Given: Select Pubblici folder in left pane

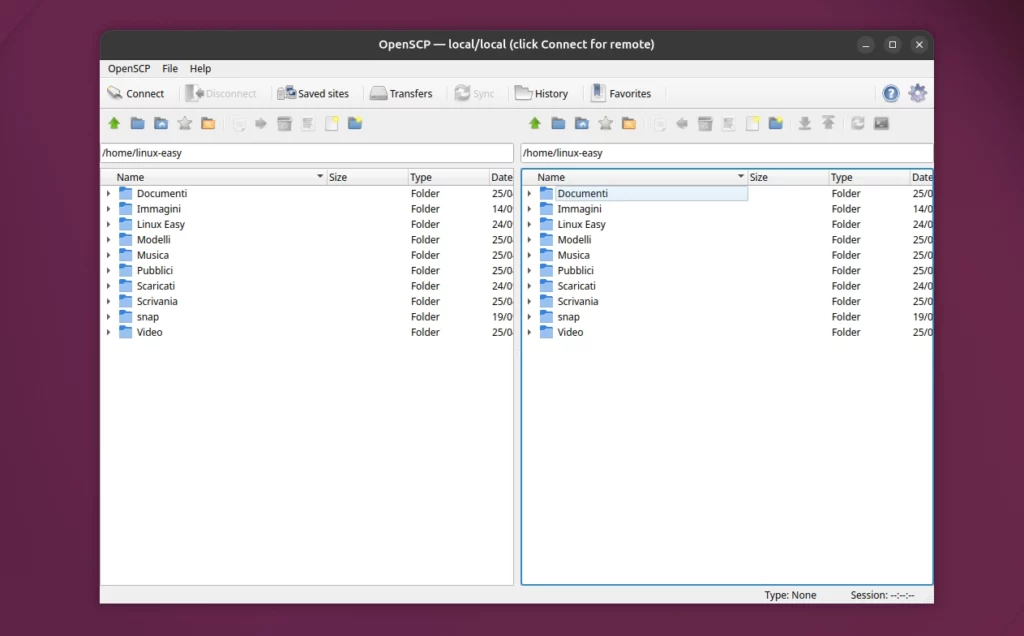Looking at the screenshot, I should click(155, 270).
